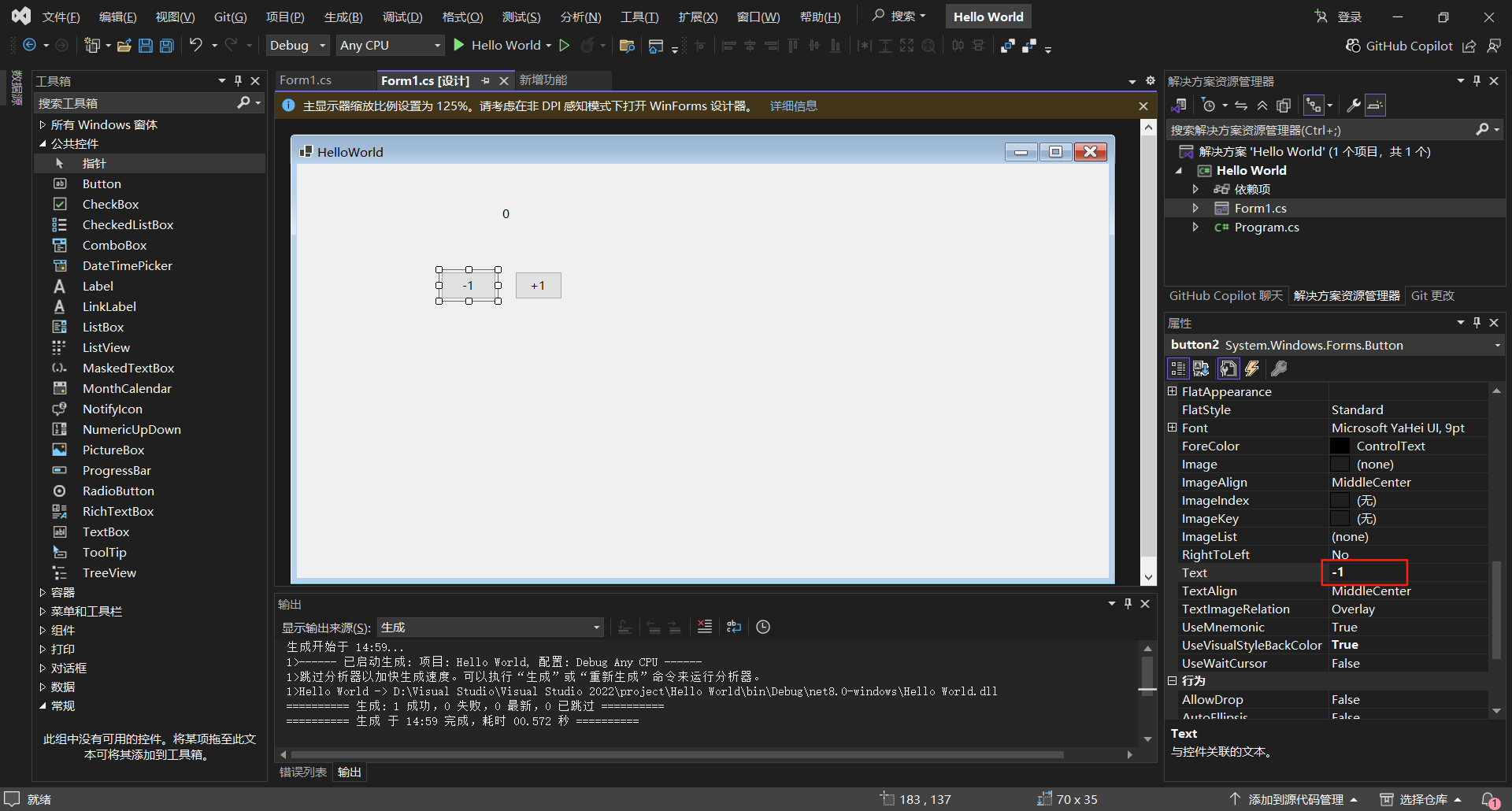1512x811 pixels.
Task: Open the find in files folder icon
Action: [x=627, y=46]
